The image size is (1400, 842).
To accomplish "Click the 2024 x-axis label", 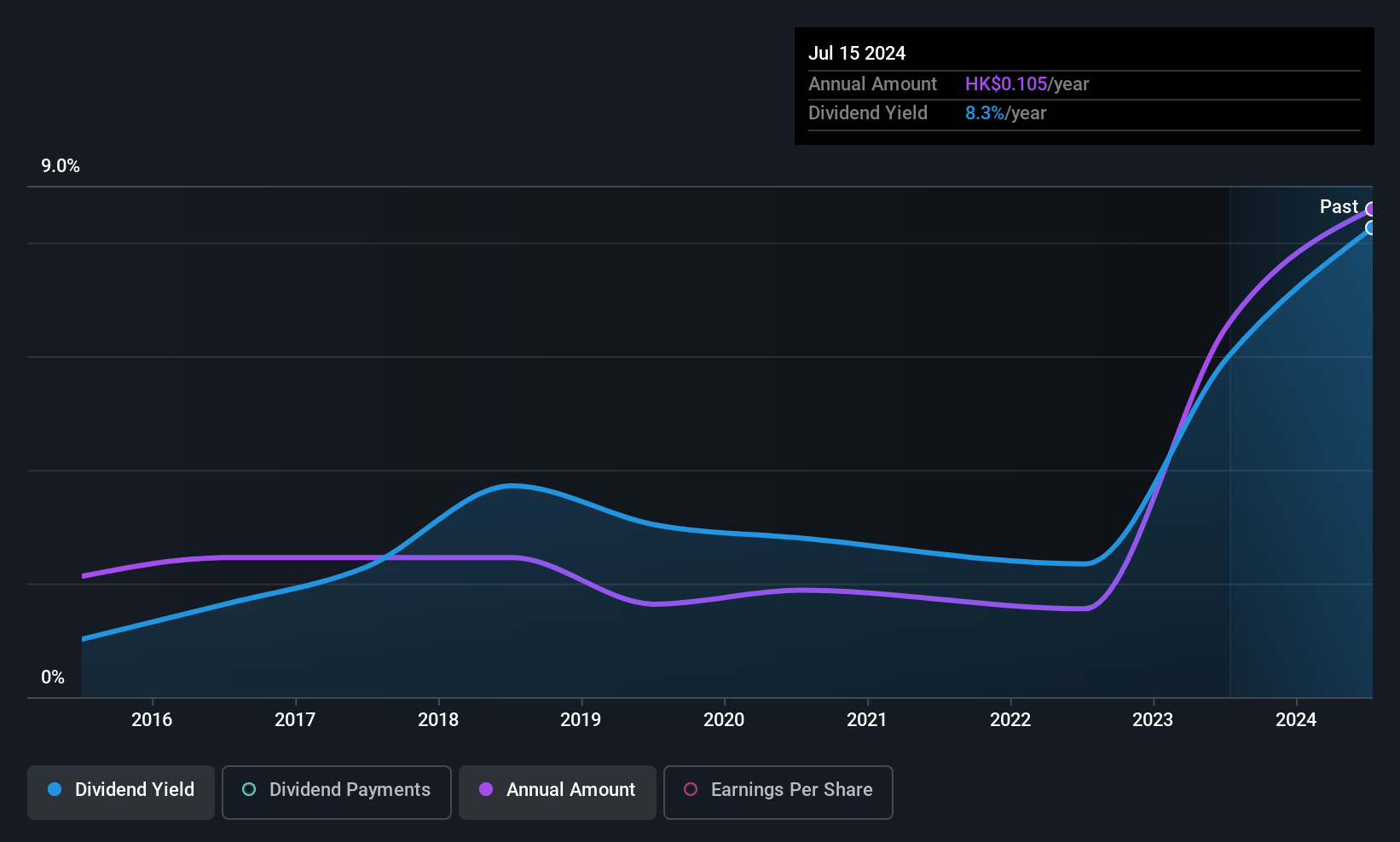I will pyautogui.click(x=1296, y=720).
